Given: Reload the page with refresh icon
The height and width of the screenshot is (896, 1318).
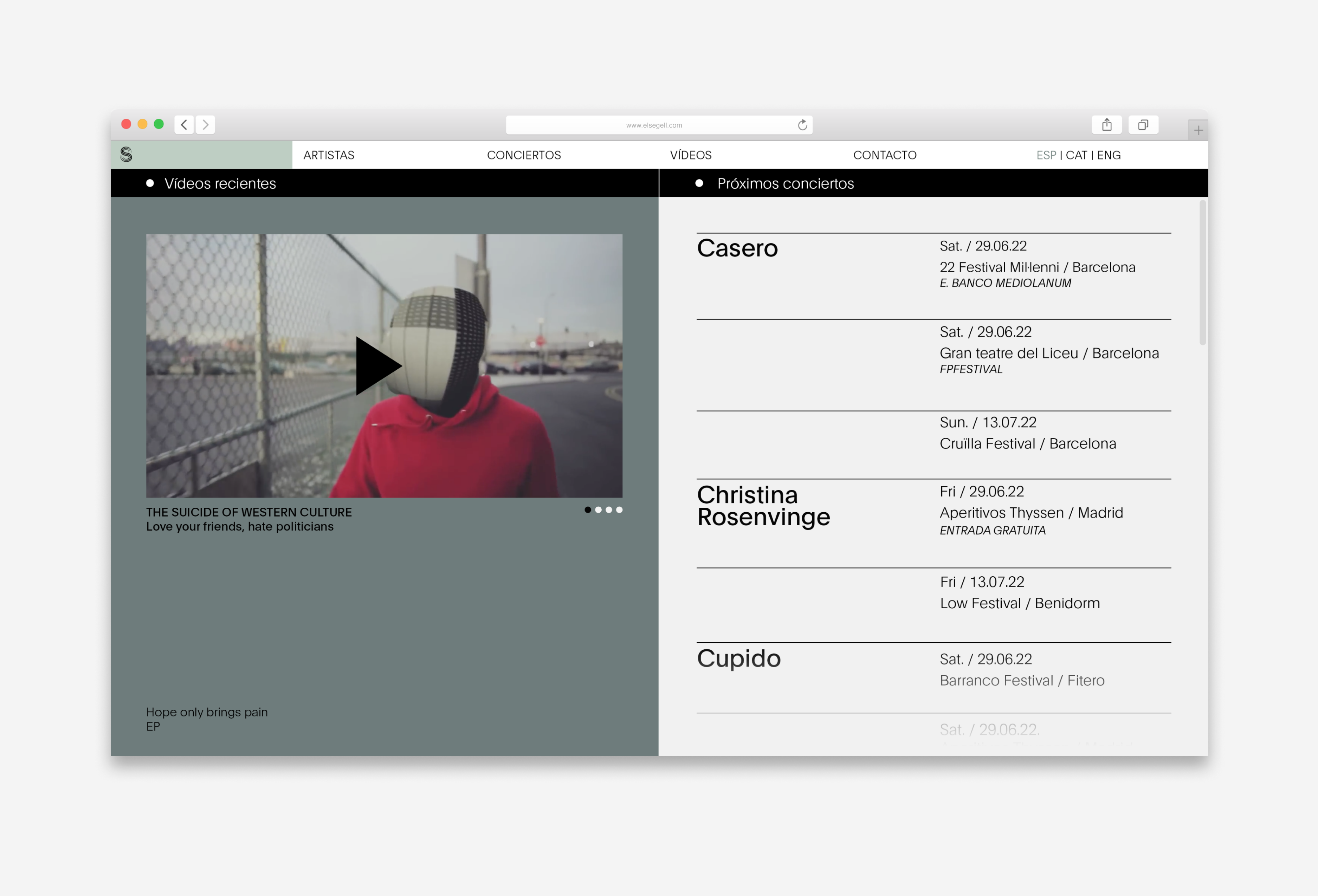Looking at the screenshot, I should tap(802, 125).
